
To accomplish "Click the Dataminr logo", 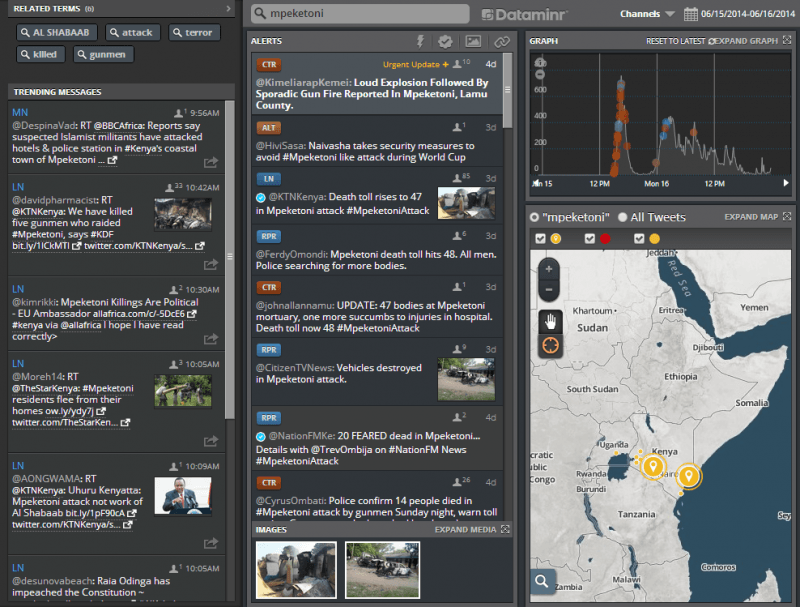I will pos(524,14).
